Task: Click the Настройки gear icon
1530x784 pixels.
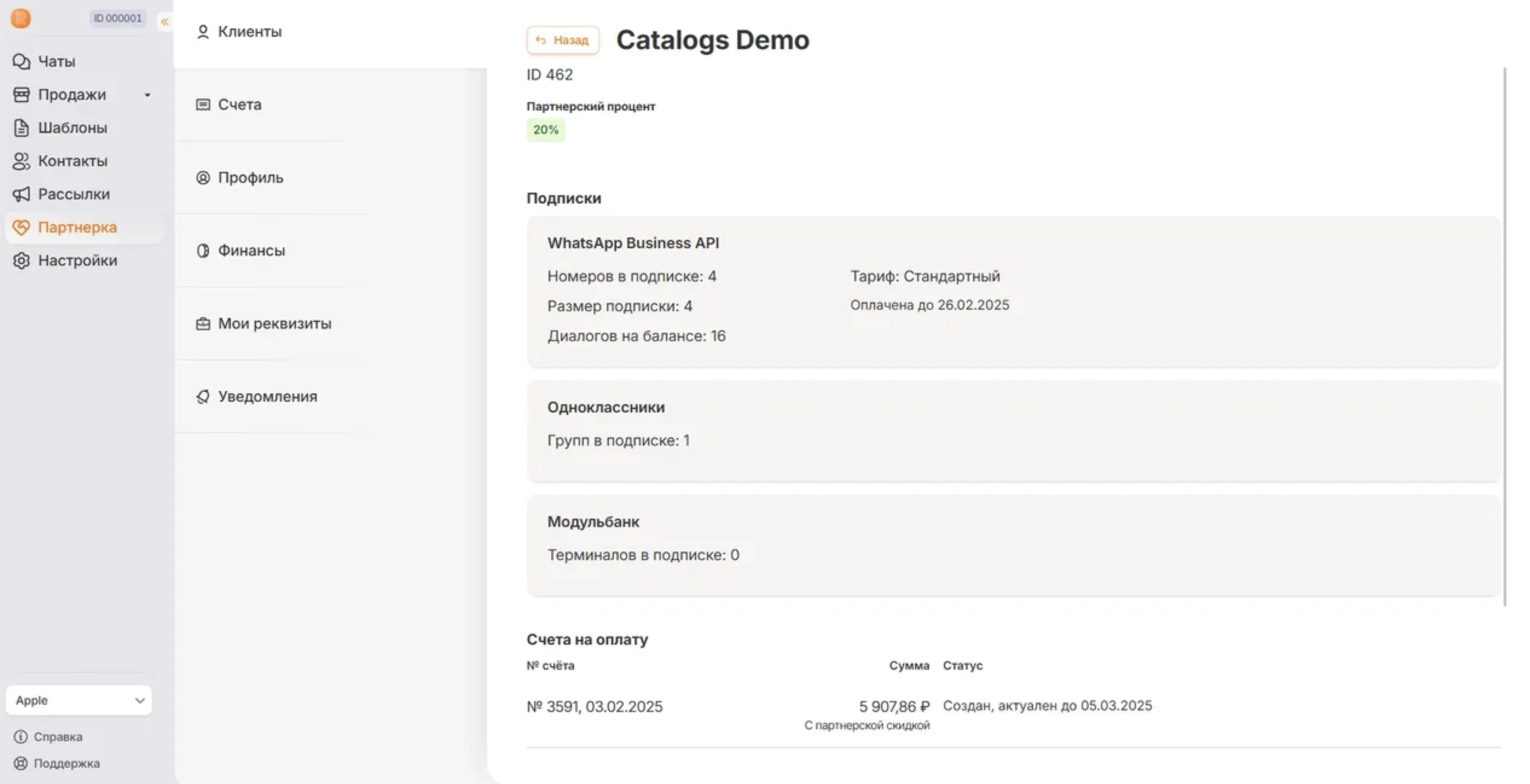Action: coord(21,261)
